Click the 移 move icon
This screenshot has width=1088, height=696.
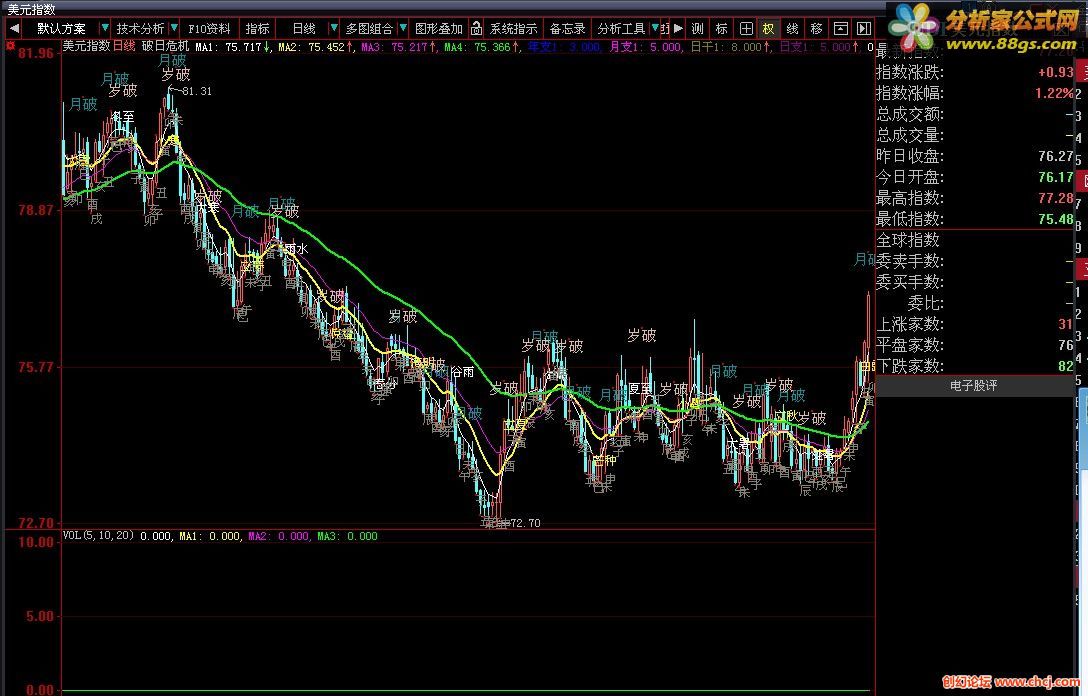[x=817, y=28]
